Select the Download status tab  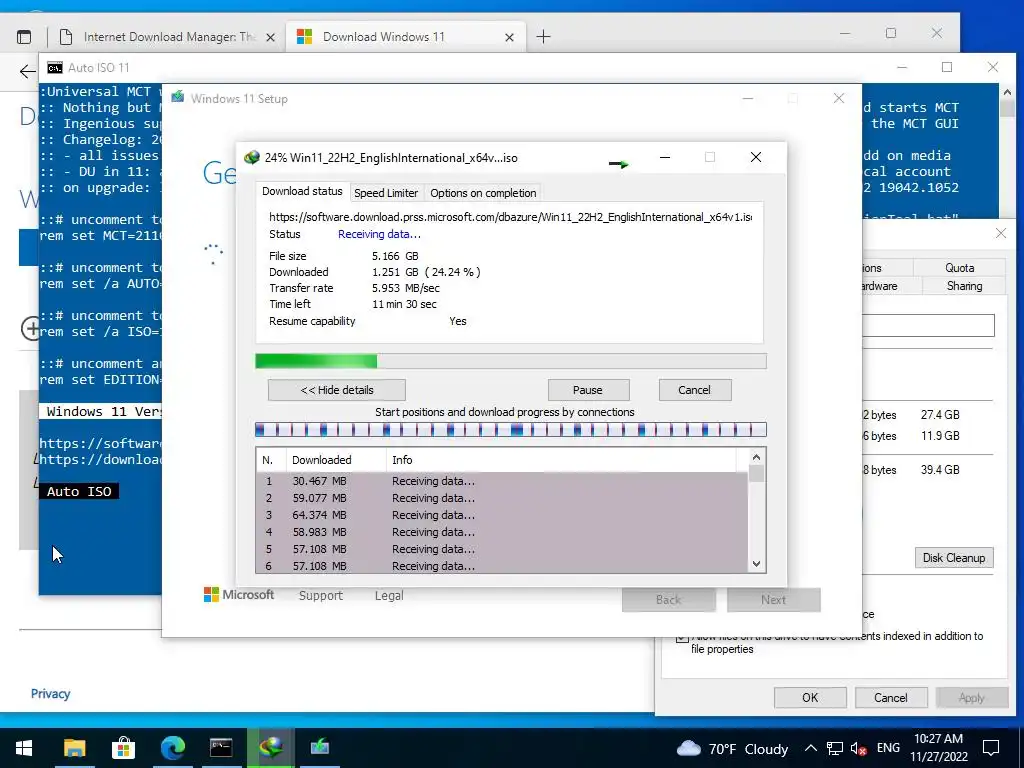pos(302,191)
